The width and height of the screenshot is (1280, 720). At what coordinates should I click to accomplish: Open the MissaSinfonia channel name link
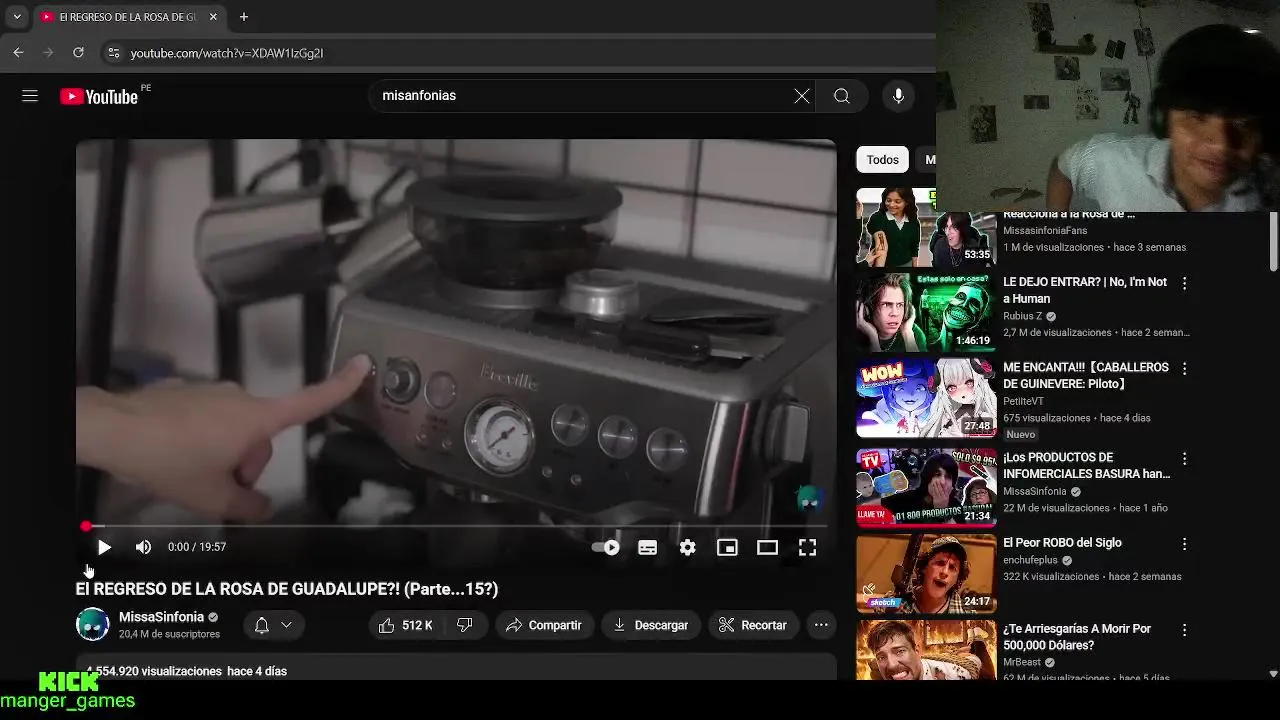pos(161,617)
